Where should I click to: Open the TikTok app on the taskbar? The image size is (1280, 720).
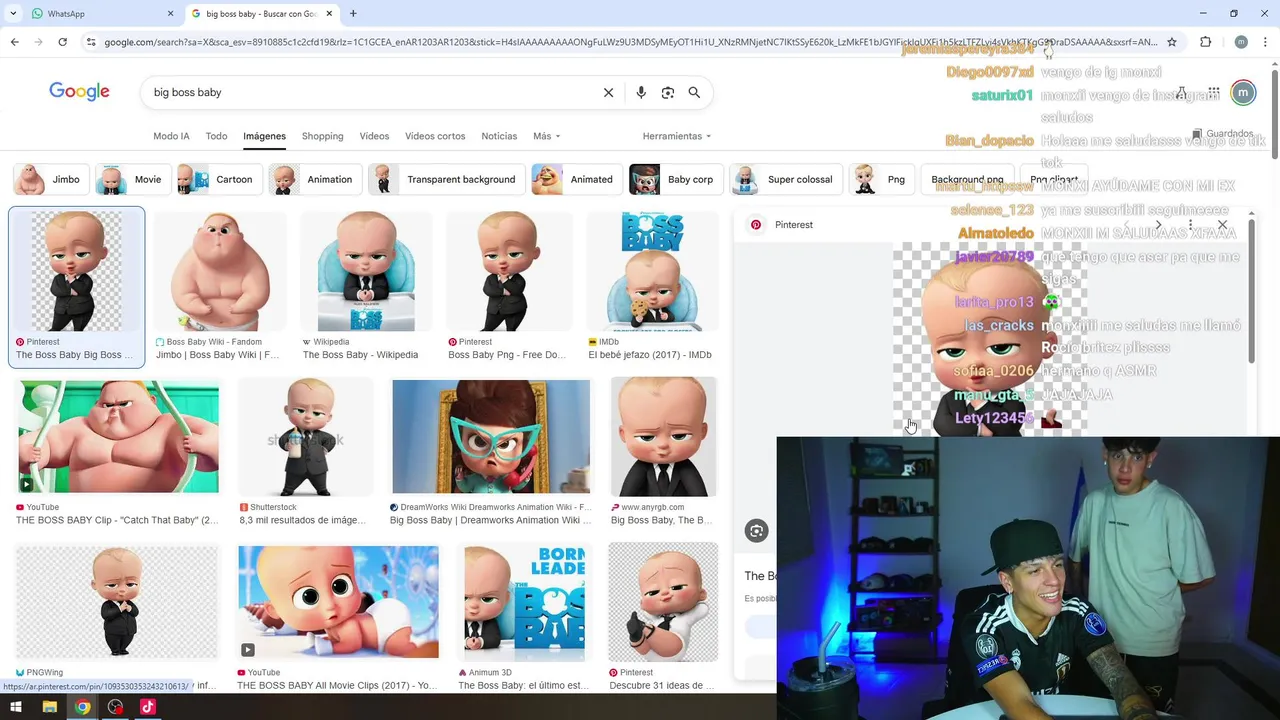148,707
